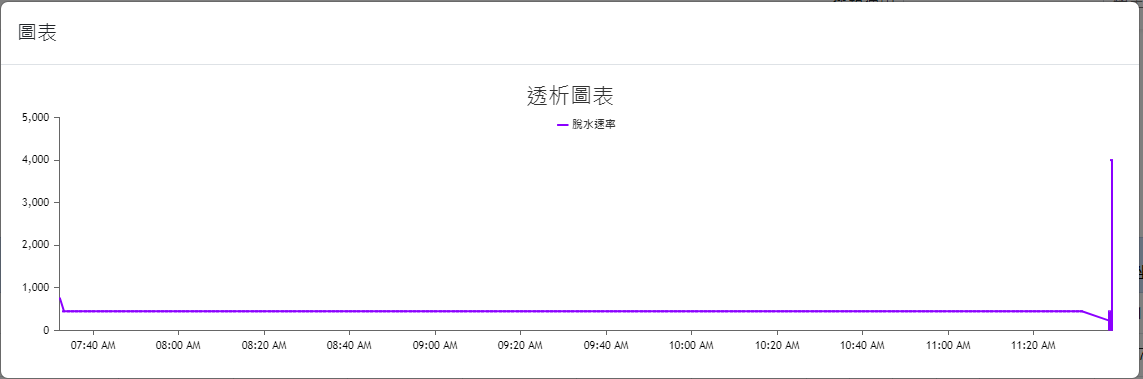Click the 09:00 AM x-axis label
The width and height of the screenshot is (1143, 379).
(x=434, y=345)
